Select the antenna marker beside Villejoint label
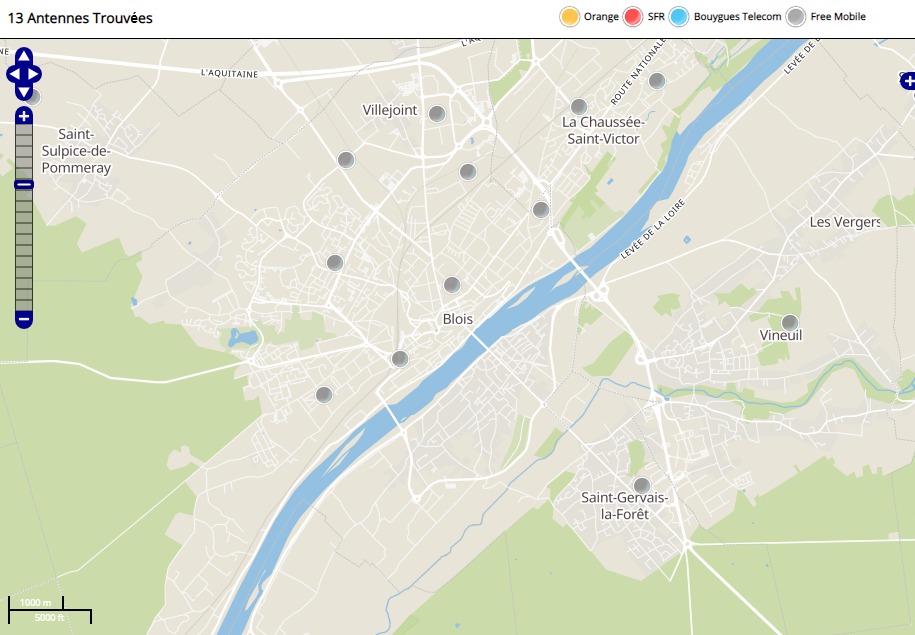The height and width of the screenshot is (635, 915). click(x=437, y=114)
